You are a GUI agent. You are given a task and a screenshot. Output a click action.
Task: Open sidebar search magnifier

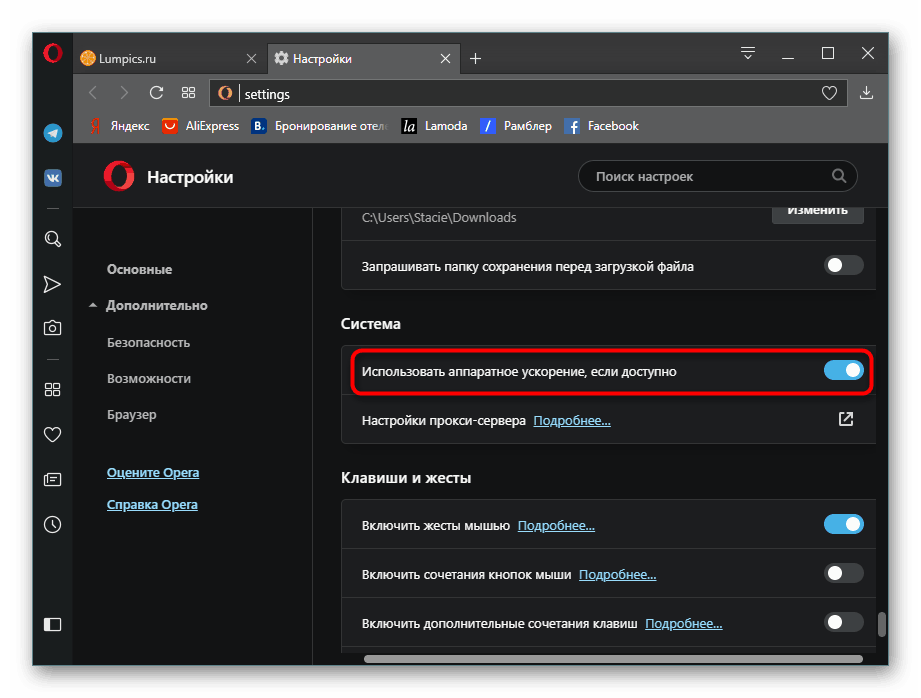(x=53, y=239)
